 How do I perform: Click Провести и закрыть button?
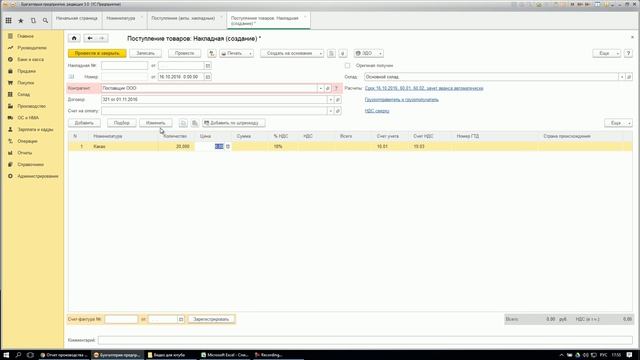tap(97, 53)
